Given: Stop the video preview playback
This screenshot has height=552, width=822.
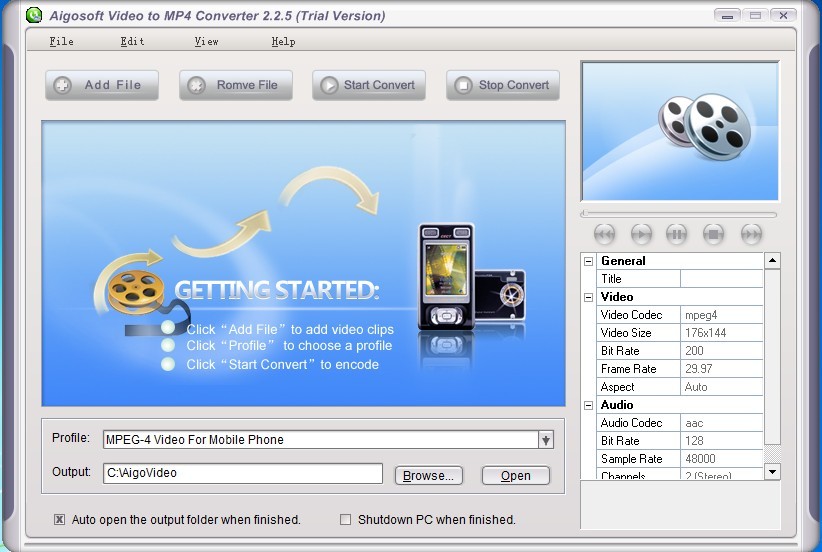Looking at the screenshot, I should [x=713, y=234].
